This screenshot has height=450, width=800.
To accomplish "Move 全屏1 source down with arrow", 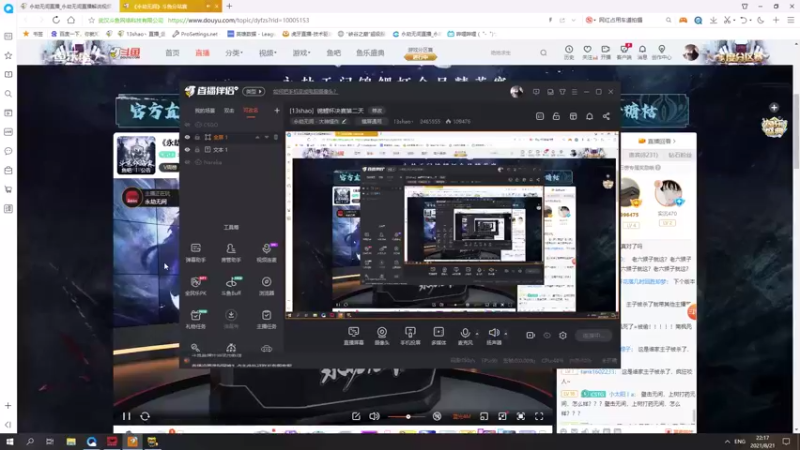I will (x=266, y=137).
